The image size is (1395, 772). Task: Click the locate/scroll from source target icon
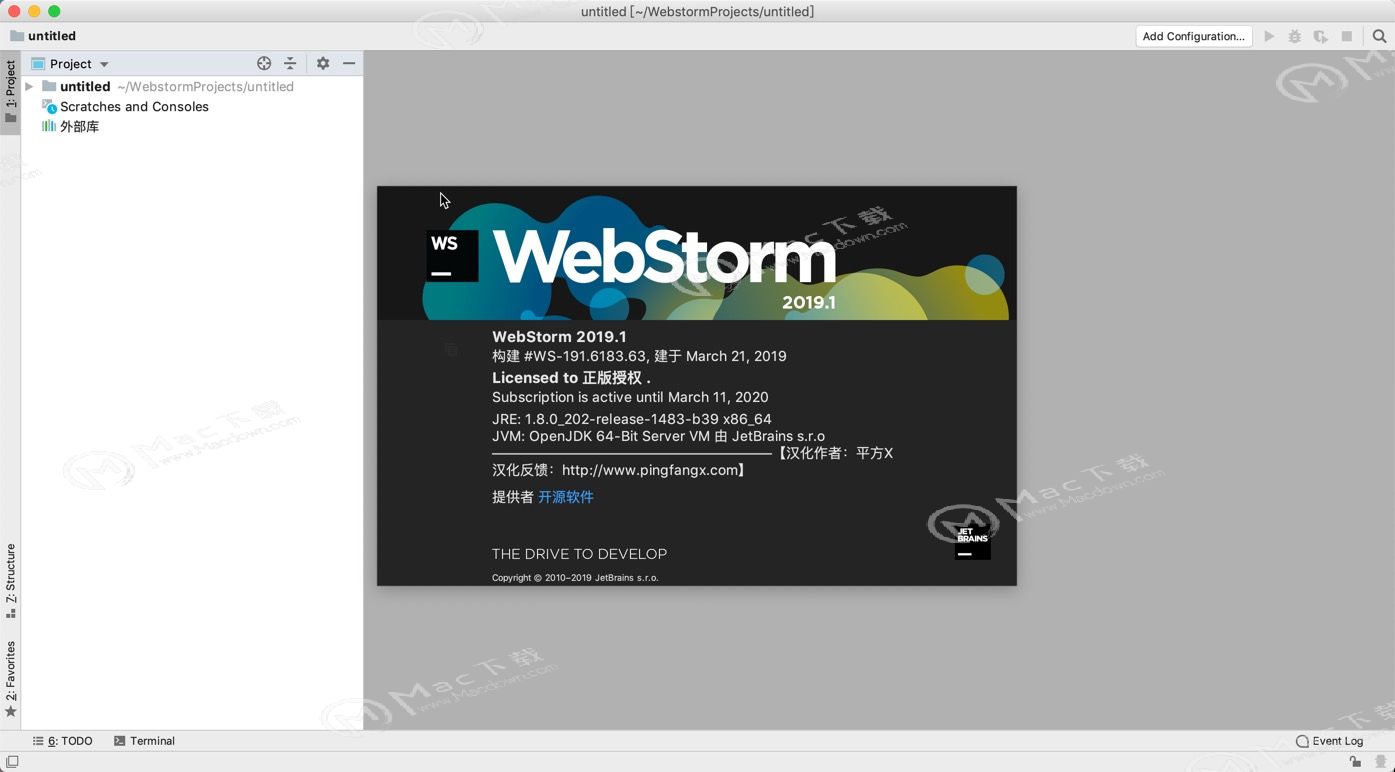[x=264, y=63]
